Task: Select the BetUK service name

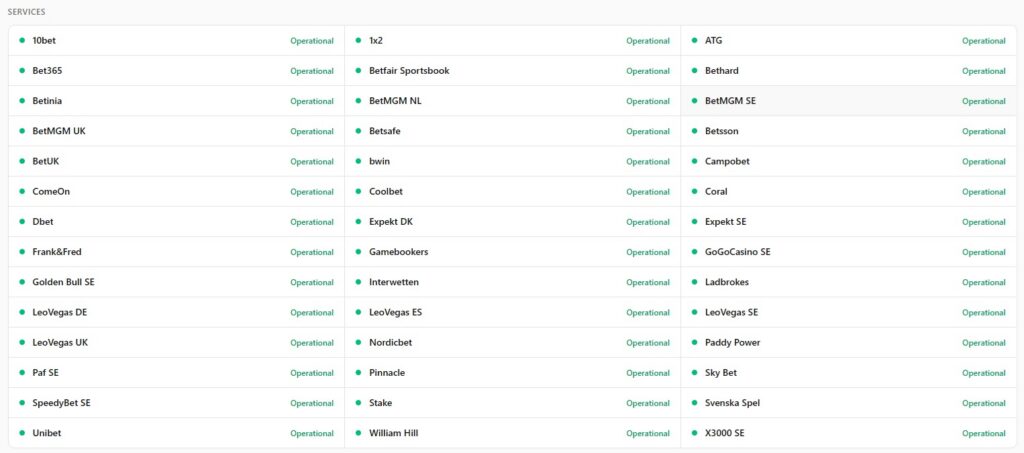Action: tap(46, 161)
